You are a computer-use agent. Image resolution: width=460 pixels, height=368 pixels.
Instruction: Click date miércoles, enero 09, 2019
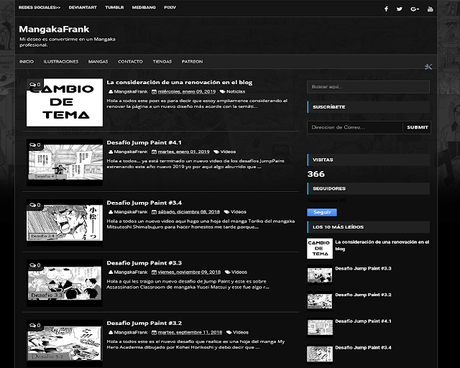[x=187, y=91]
